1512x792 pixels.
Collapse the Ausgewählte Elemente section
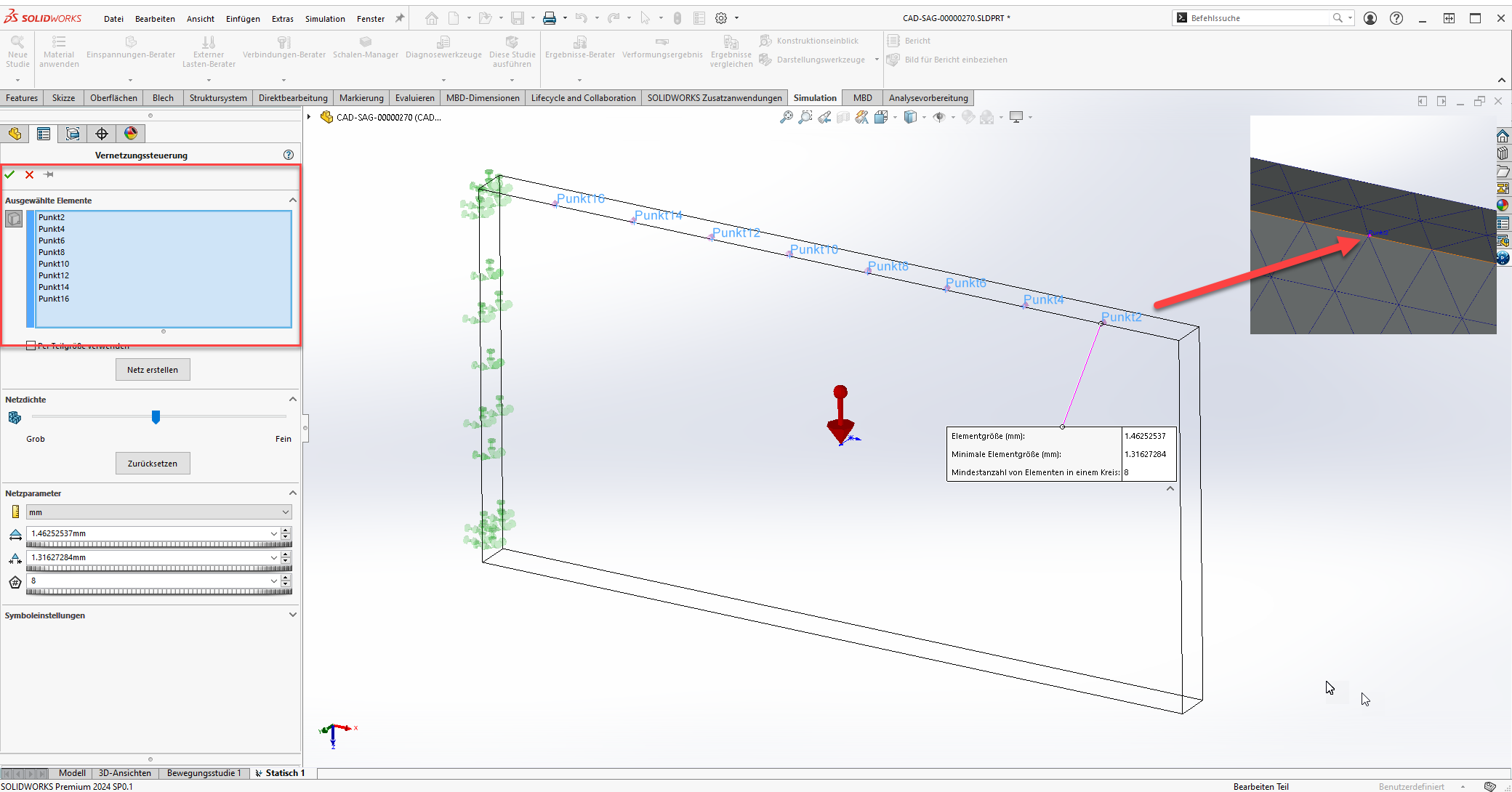[292, 201]
